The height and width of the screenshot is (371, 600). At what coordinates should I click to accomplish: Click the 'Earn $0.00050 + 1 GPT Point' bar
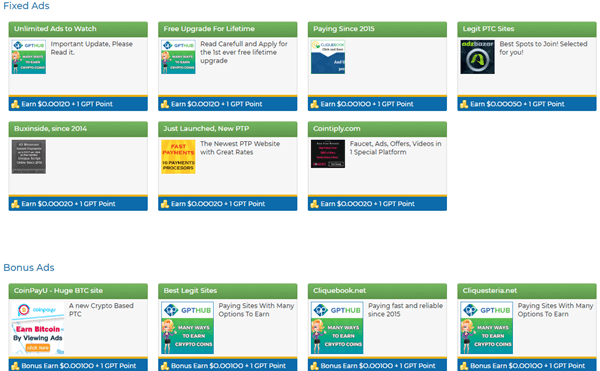pyautogui.click(x=527, y=104)
